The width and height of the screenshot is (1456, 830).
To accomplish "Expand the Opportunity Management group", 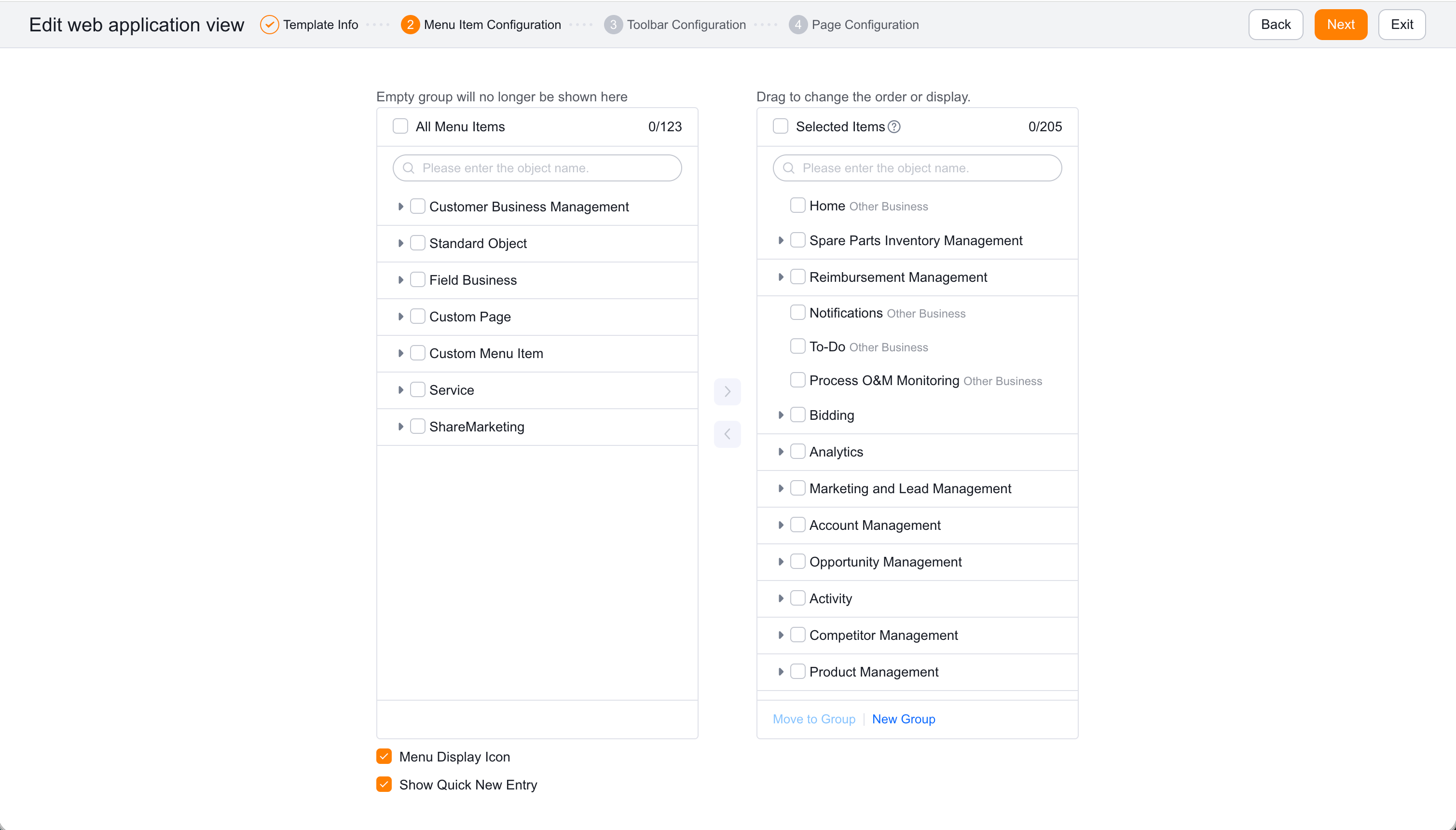I will (x=781, y=562).
